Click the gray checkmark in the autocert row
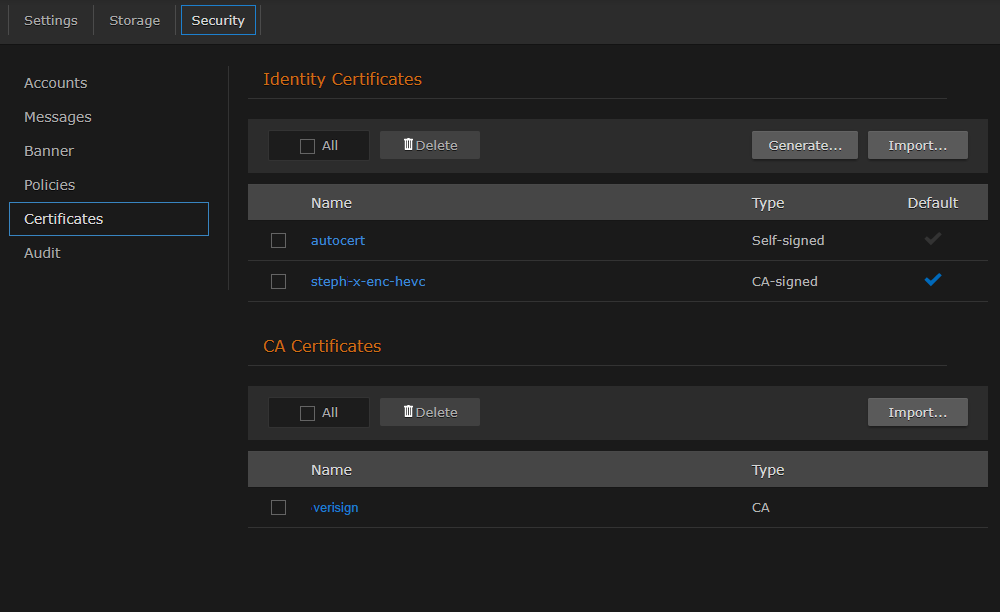Image resolution: width=1000 pixels, height=612 pixels. click(x=932, y=240)
